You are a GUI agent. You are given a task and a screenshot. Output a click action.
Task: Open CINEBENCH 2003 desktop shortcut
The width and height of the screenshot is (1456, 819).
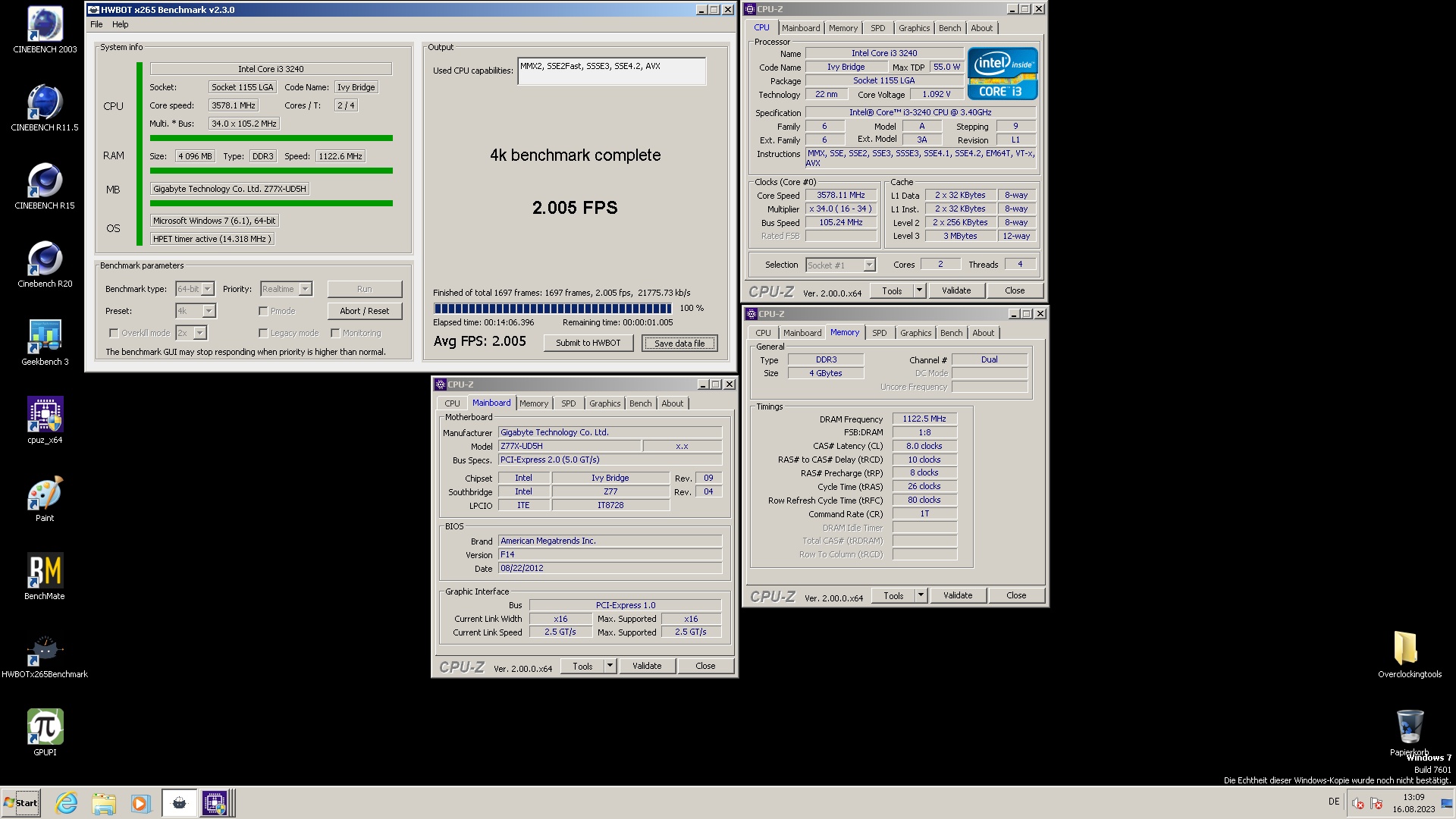45,30
